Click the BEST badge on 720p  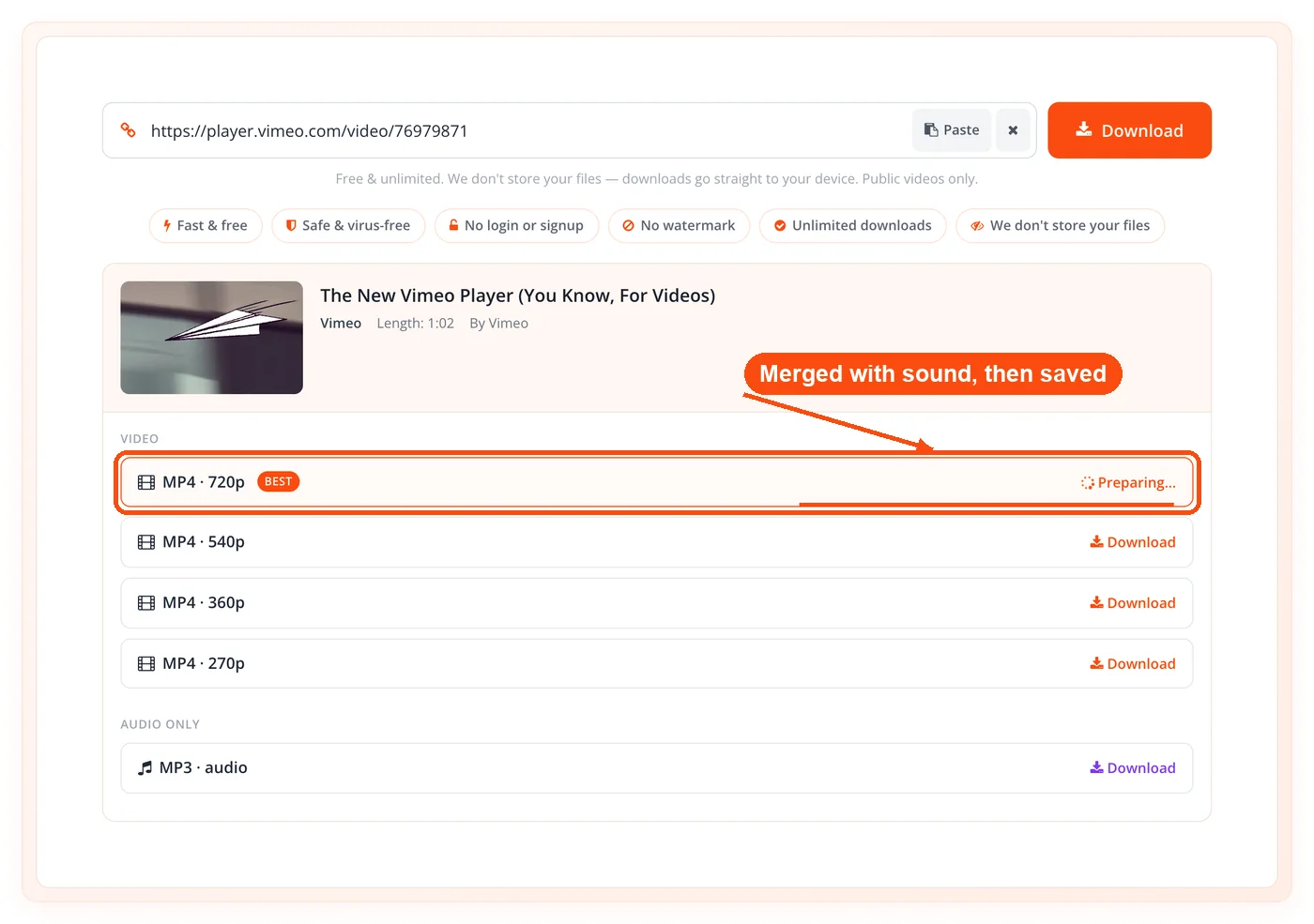pos(278,482)
